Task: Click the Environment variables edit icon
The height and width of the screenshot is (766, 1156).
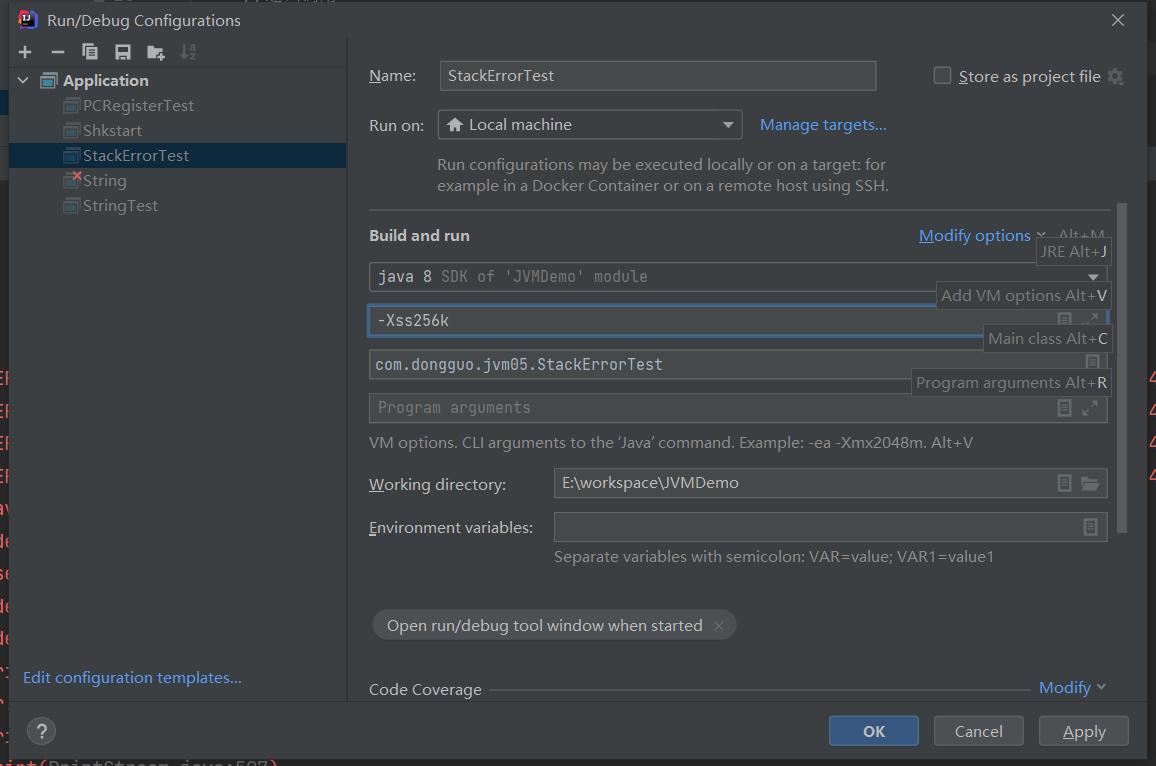Action: click(x=1090, y=527)
